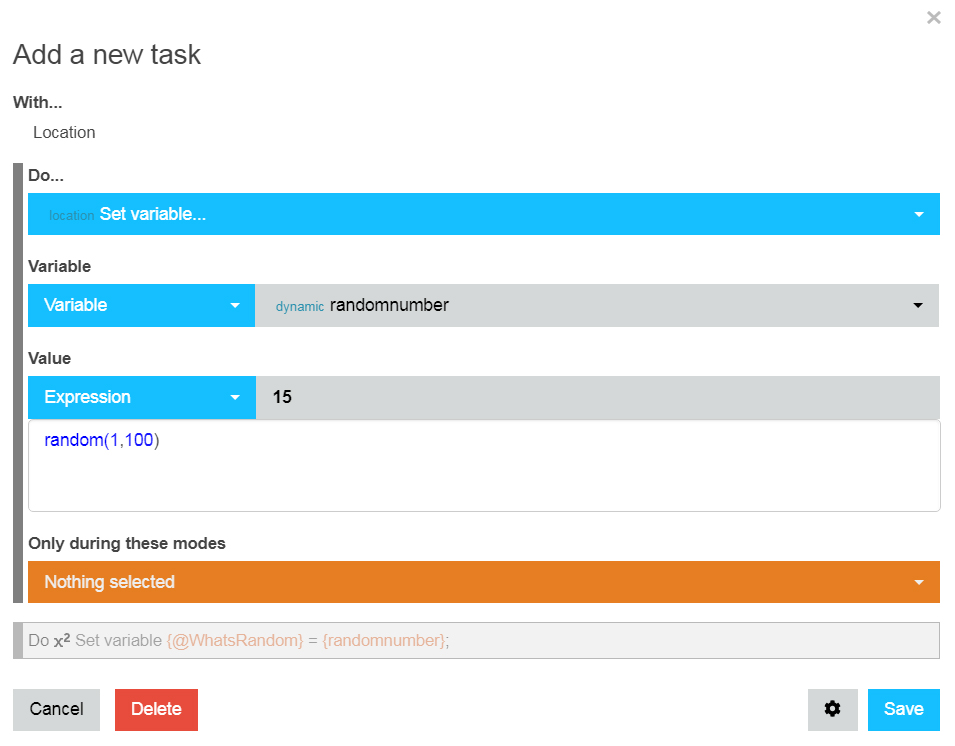
Task: Click the gear settings icon
Action: tap(832, 709)
